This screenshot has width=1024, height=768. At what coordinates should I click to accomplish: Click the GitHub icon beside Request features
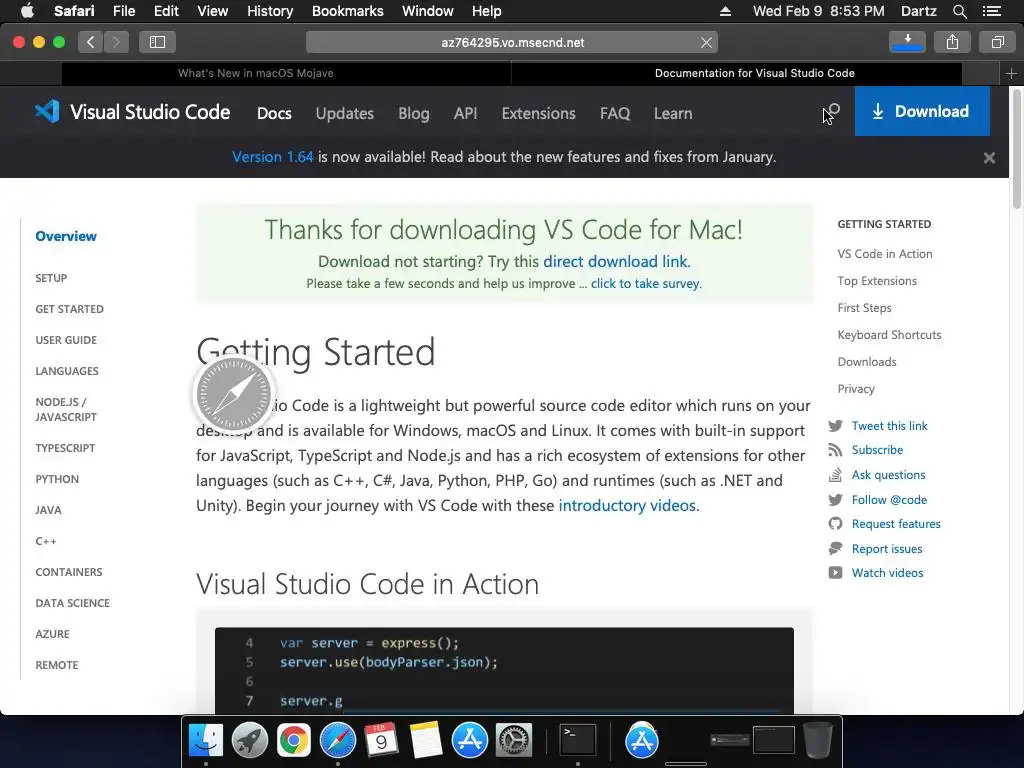tap(835, 524)
